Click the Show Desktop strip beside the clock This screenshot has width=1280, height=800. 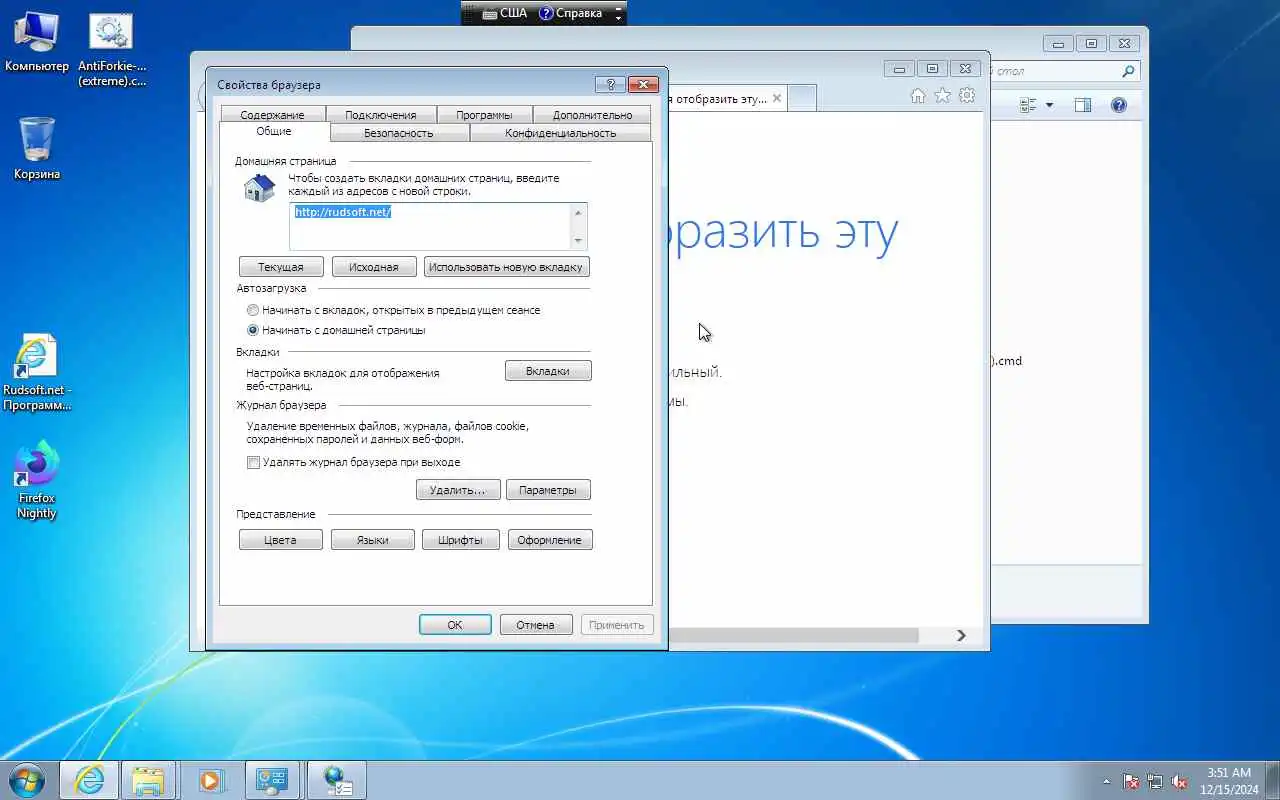click(x=1272, y=780)
